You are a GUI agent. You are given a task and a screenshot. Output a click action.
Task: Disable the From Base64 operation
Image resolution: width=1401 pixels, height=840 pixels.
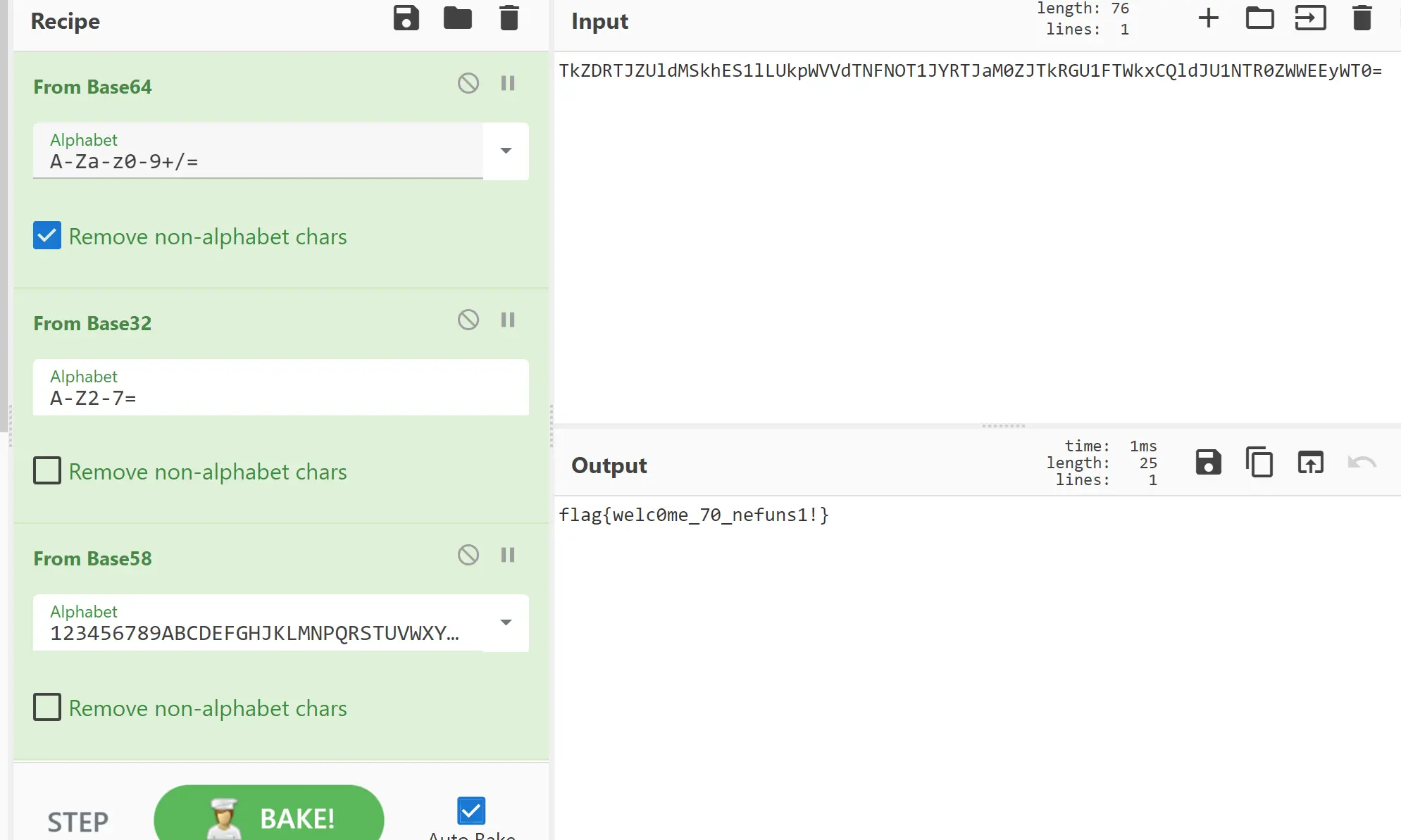(x=468, y=84)
